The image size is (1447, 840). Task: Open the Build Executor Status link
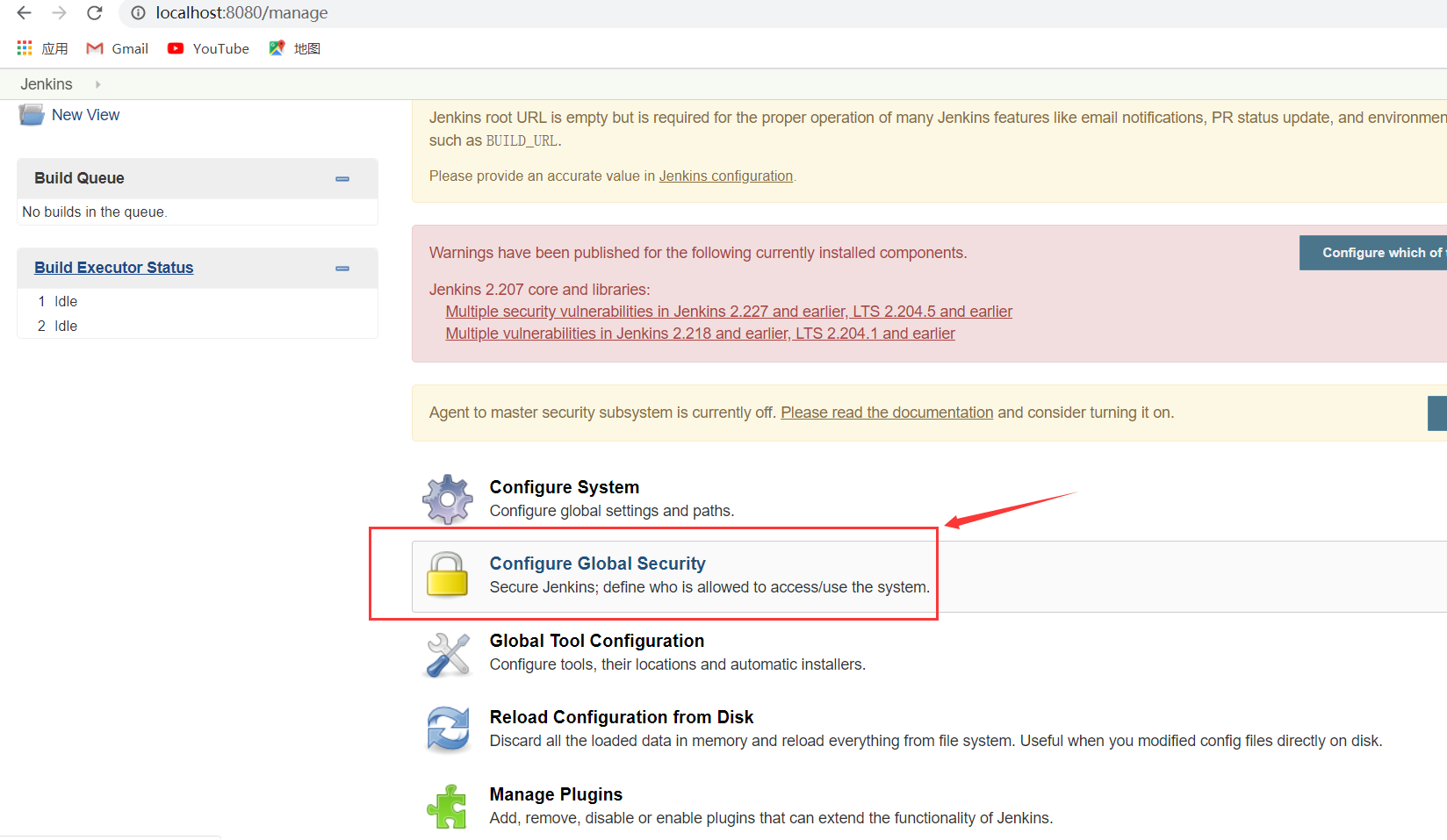[114, 268]
